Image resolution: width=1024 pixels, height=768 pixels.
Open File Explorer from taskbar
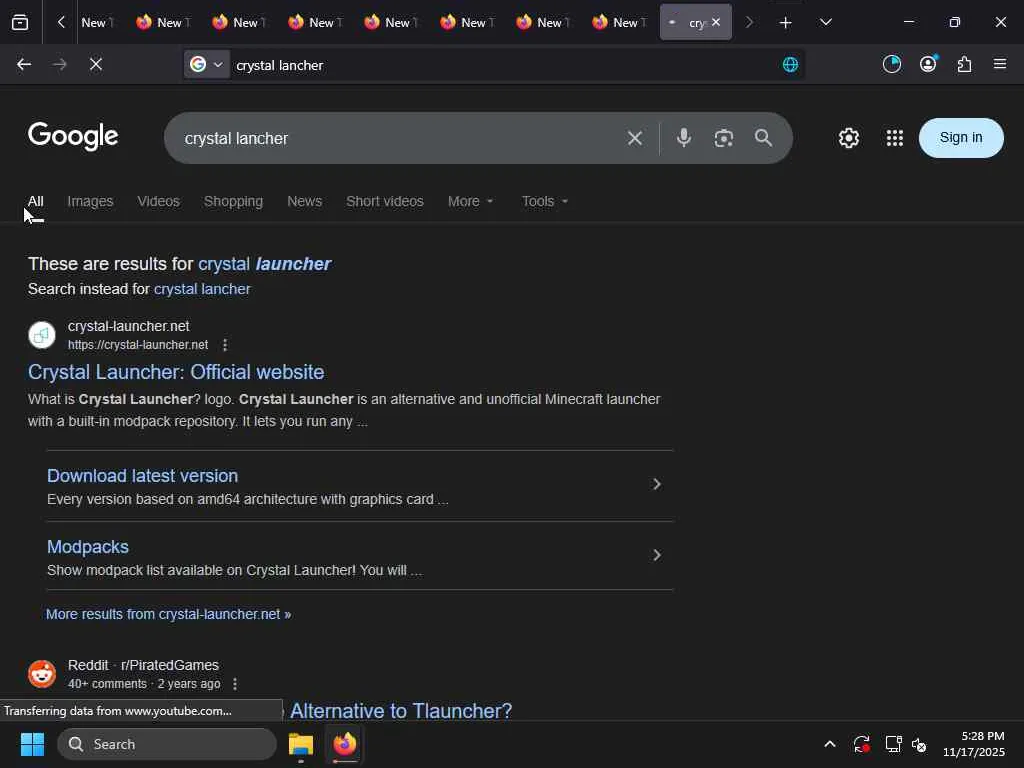[301, 744]
